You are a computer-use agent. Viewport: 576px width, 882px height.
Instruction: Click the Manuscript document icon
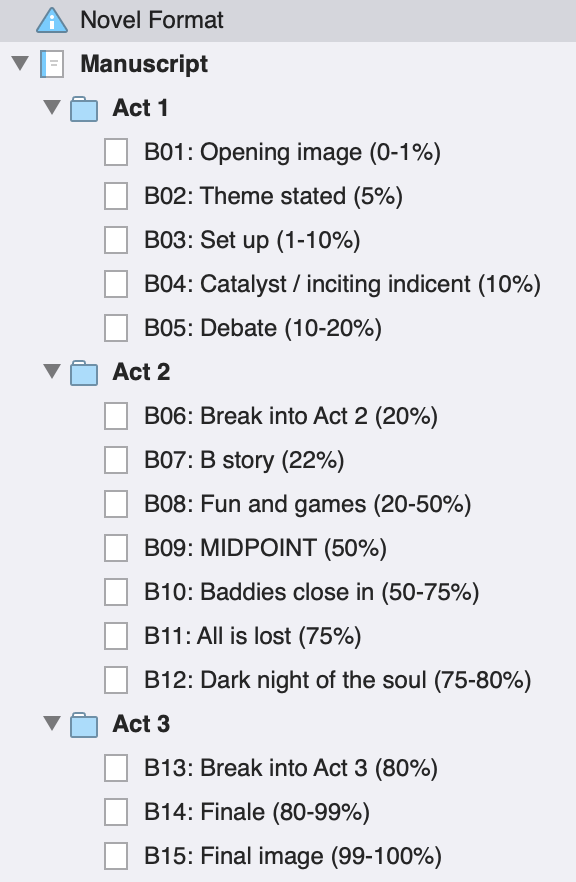click(x=52, y=64)
